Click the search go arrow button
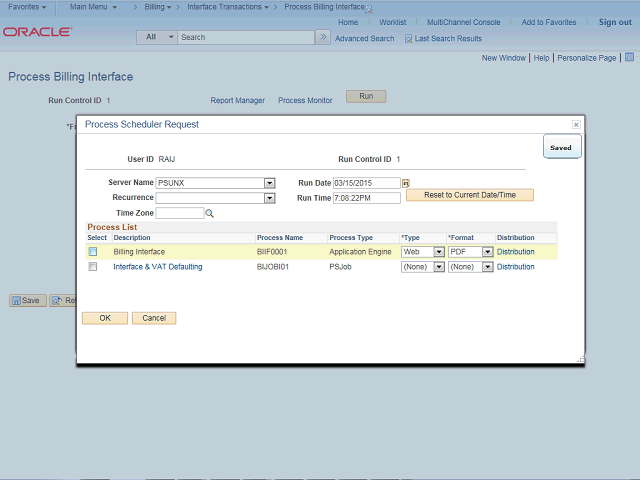640x480 pixels. tap(322, 37)
